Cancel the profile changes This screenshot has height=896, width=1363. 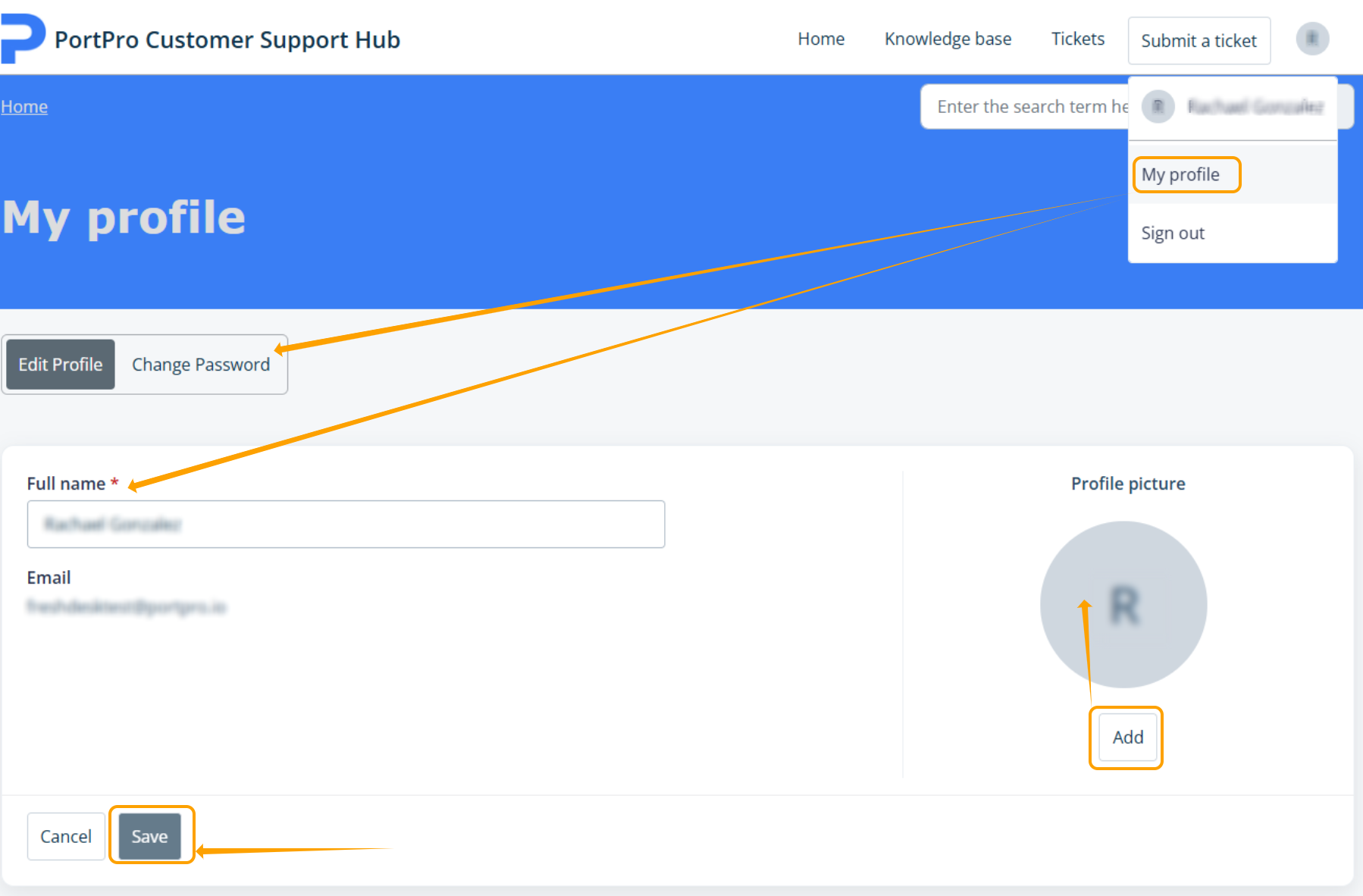pyautogui.click(x=66, y=836)
